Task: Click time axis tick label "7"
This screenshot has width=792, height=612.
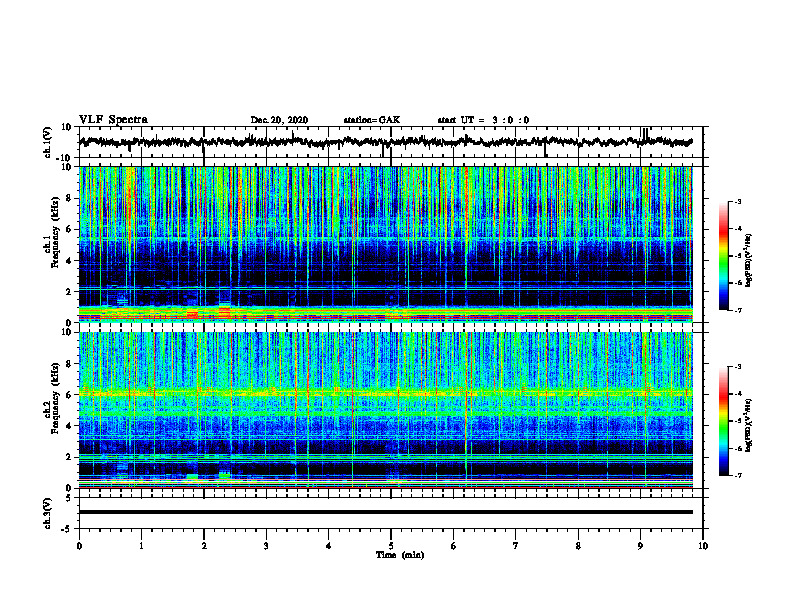Action: click(516, 546)
